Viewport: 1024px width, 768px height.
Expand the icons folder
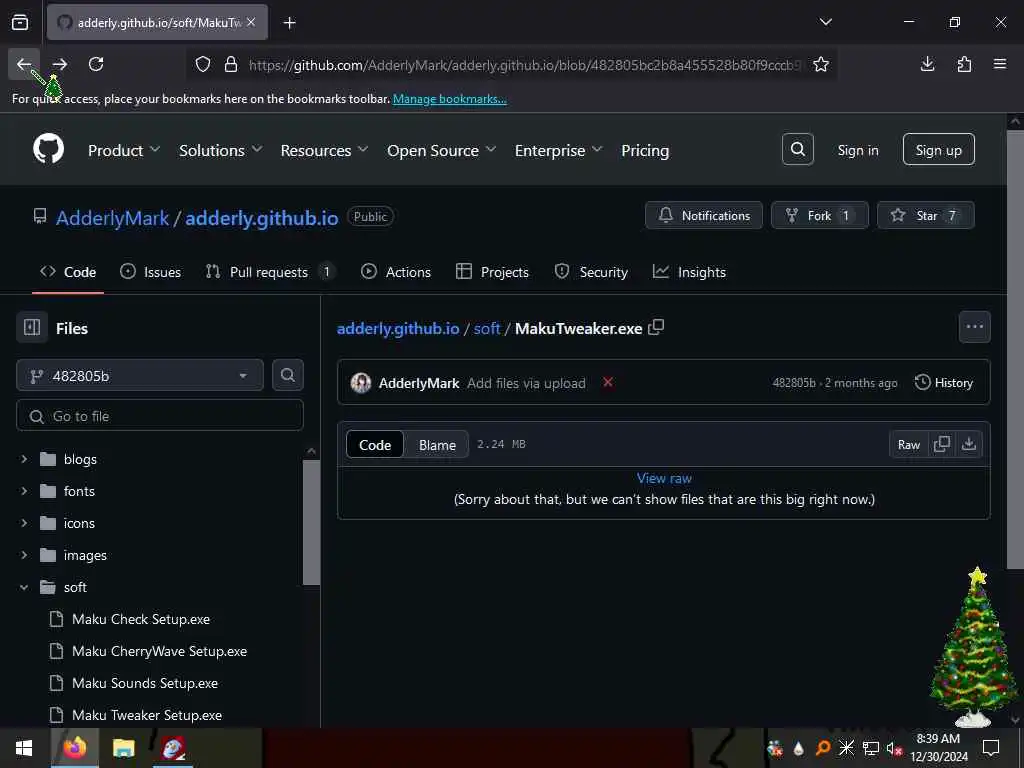coord(24,523)
